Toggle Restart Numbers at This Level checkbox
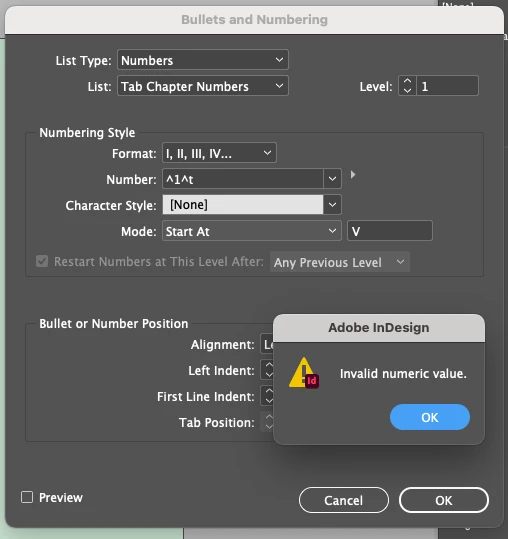Screen dimensions: 508x539 click(x=42, y=261)
